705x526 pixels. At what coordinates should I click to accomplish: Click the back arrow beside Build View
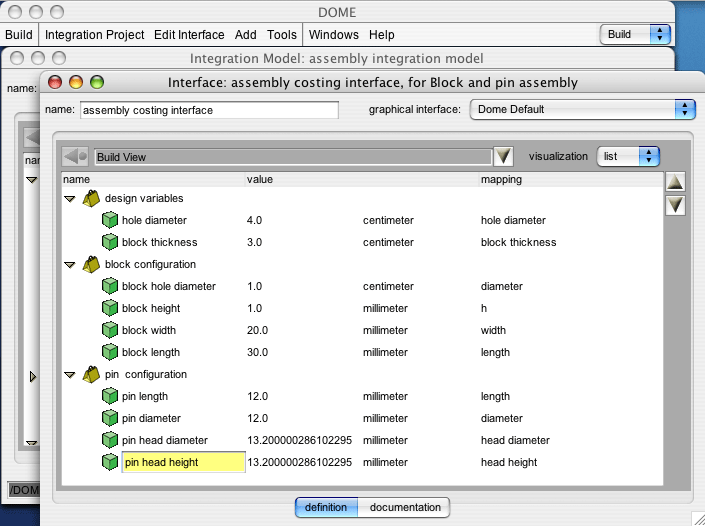(x=75, y=157)
